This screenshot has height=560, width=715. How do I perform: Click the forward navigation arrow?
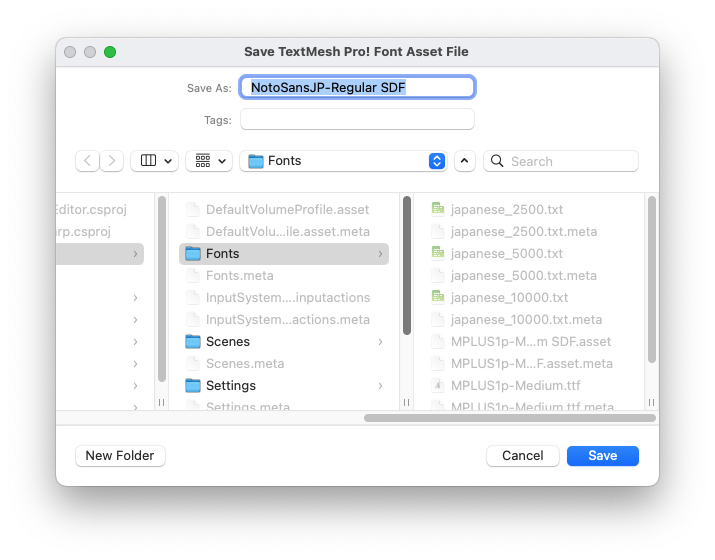[112, 161]
